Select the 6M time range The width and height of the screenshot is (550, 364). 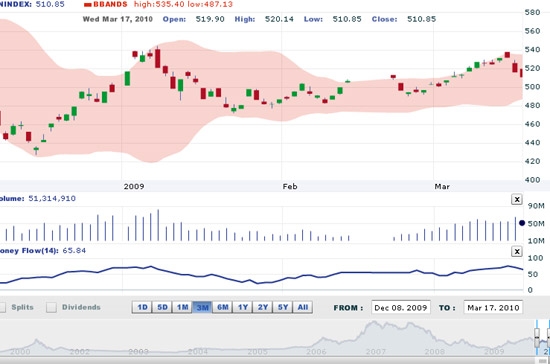point(223,307)
